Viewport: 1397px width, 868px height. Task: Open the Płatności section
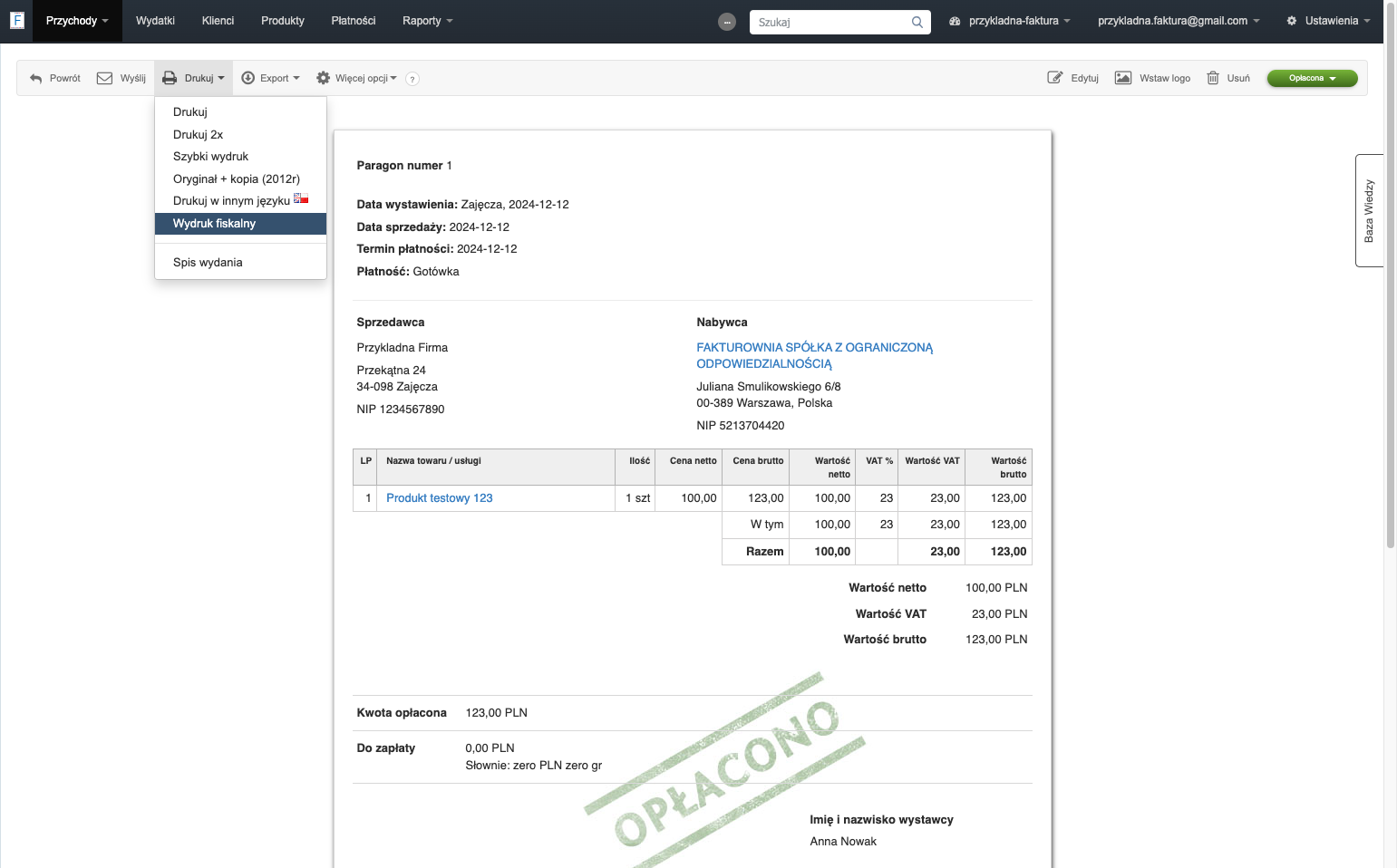354,21
